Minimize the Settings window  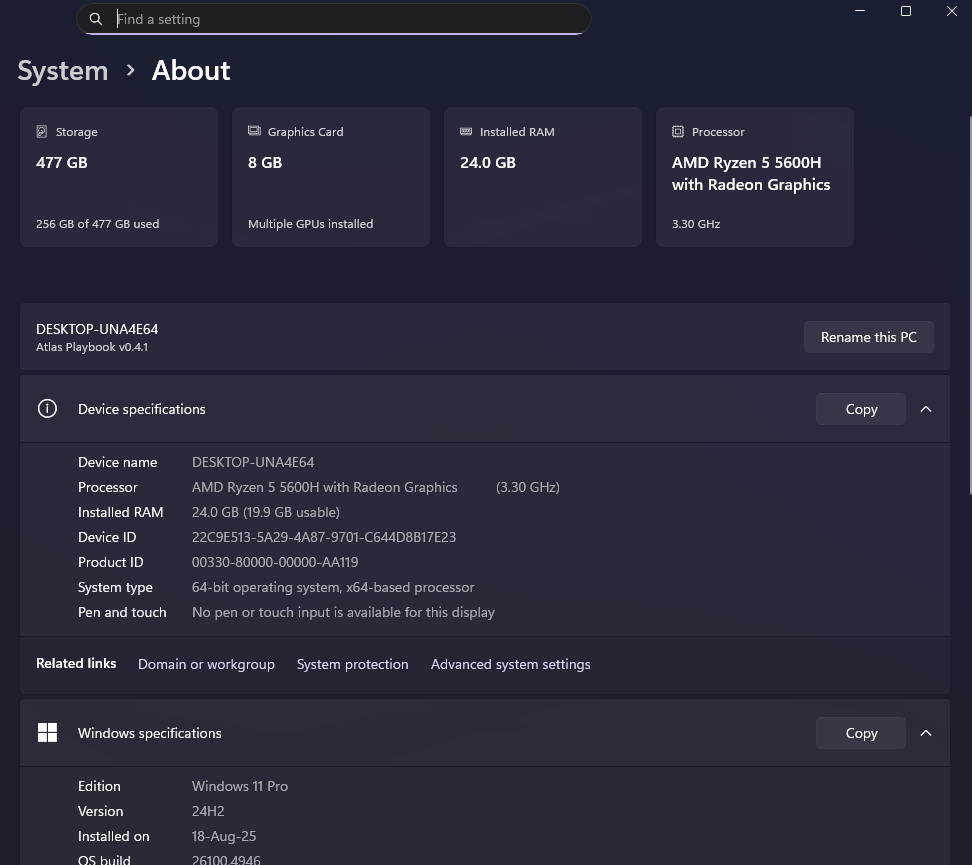[860, 11]
